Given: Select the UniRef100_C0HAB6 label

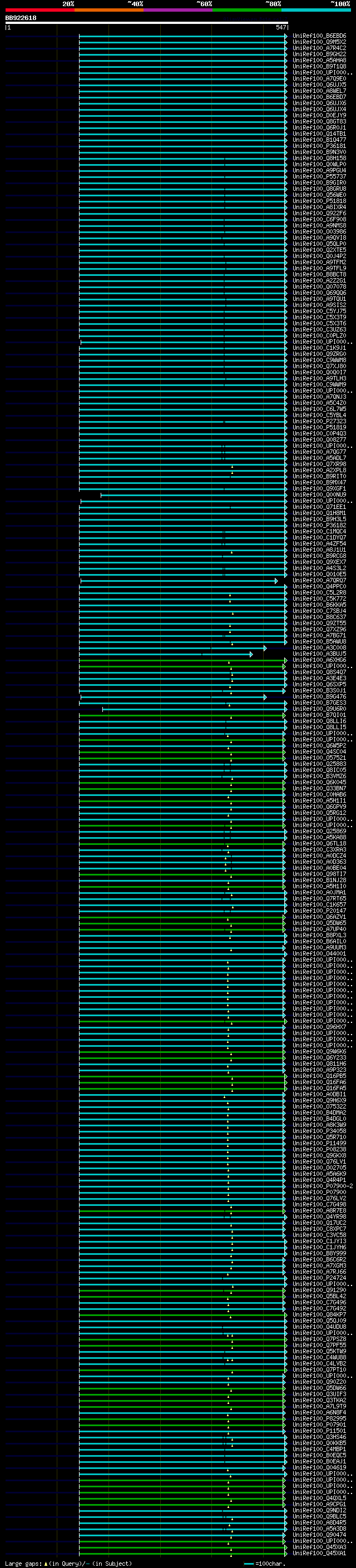Looking at the screenshot, I should point(319,794).
